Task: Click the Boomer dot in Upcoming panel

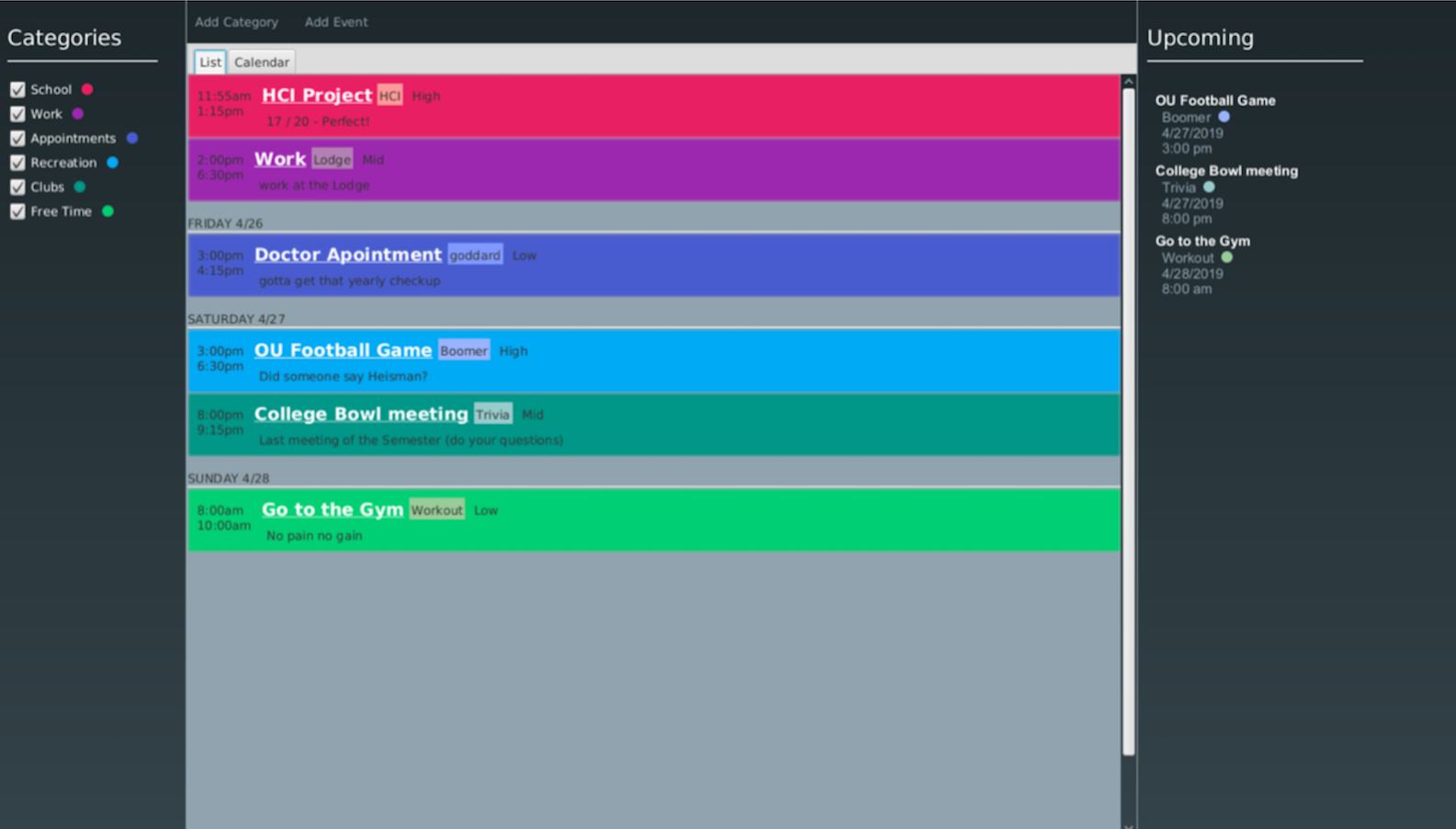Action: (x=1224, y=117)
